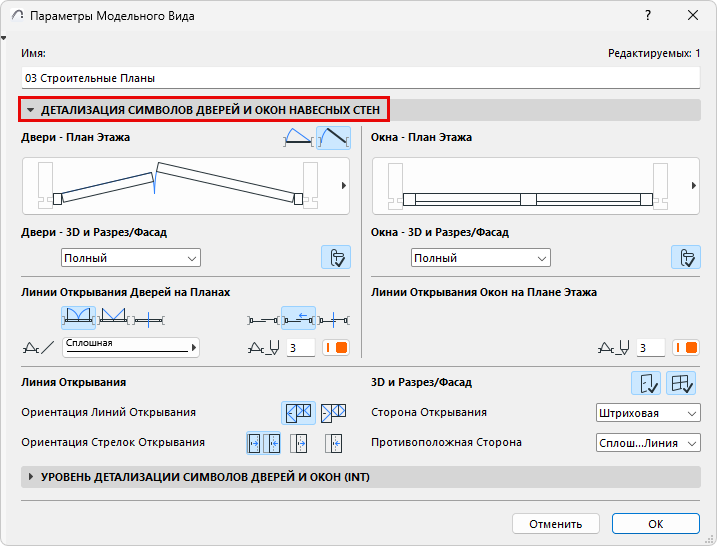717x546 pixels.
Task: Open doors 3D detail Полный dropdown
Action: point(131,257)
